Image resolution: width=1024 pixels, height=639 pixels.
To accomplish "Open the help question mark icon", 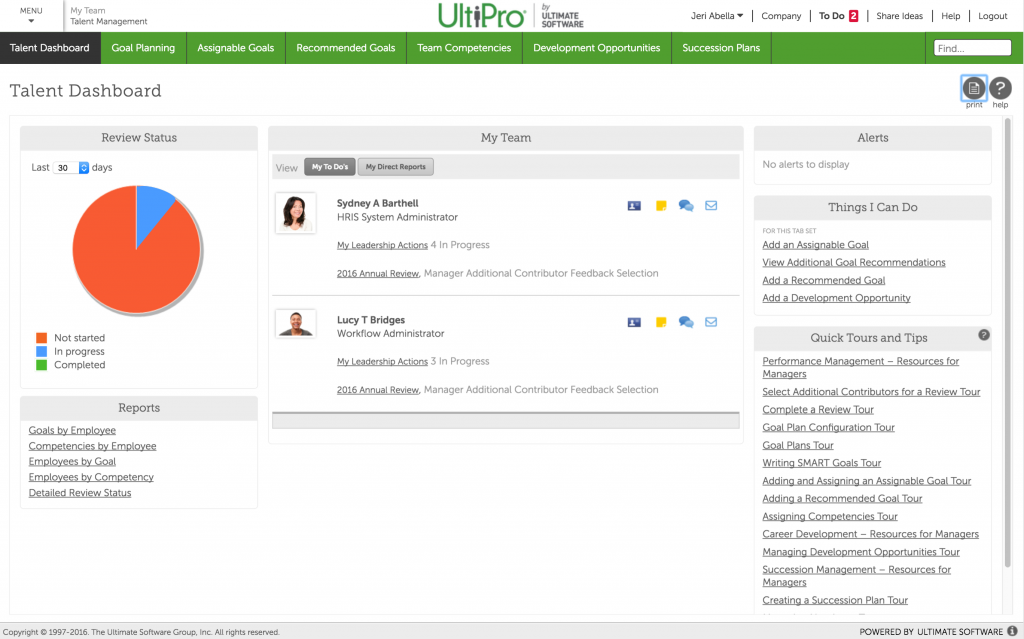I will 1000,89.
